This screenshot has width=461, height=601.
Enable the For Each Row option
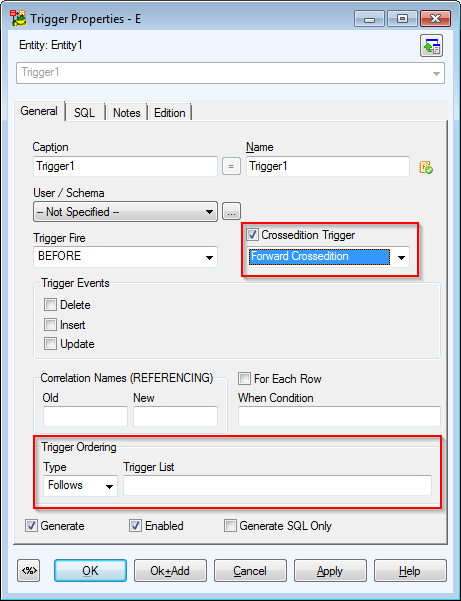click(x=244, y=379)
